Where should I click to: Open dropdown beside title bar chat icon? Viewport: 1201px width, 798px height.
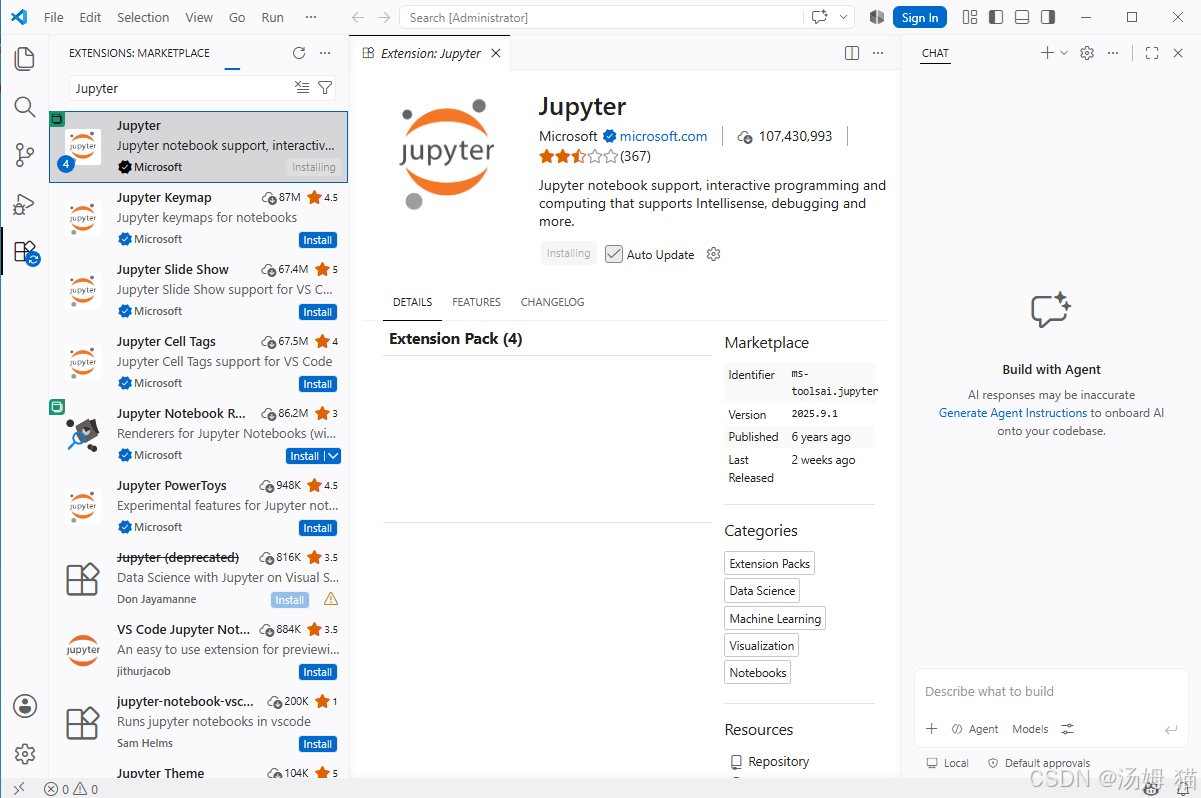coord(845,17)
